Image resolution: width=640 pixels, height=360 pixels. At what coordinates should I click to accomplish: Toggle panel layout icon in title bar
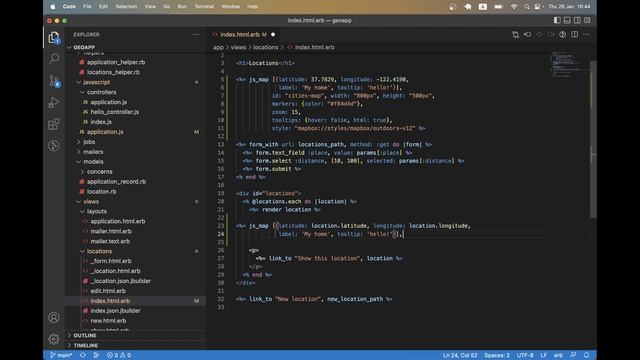567,20
